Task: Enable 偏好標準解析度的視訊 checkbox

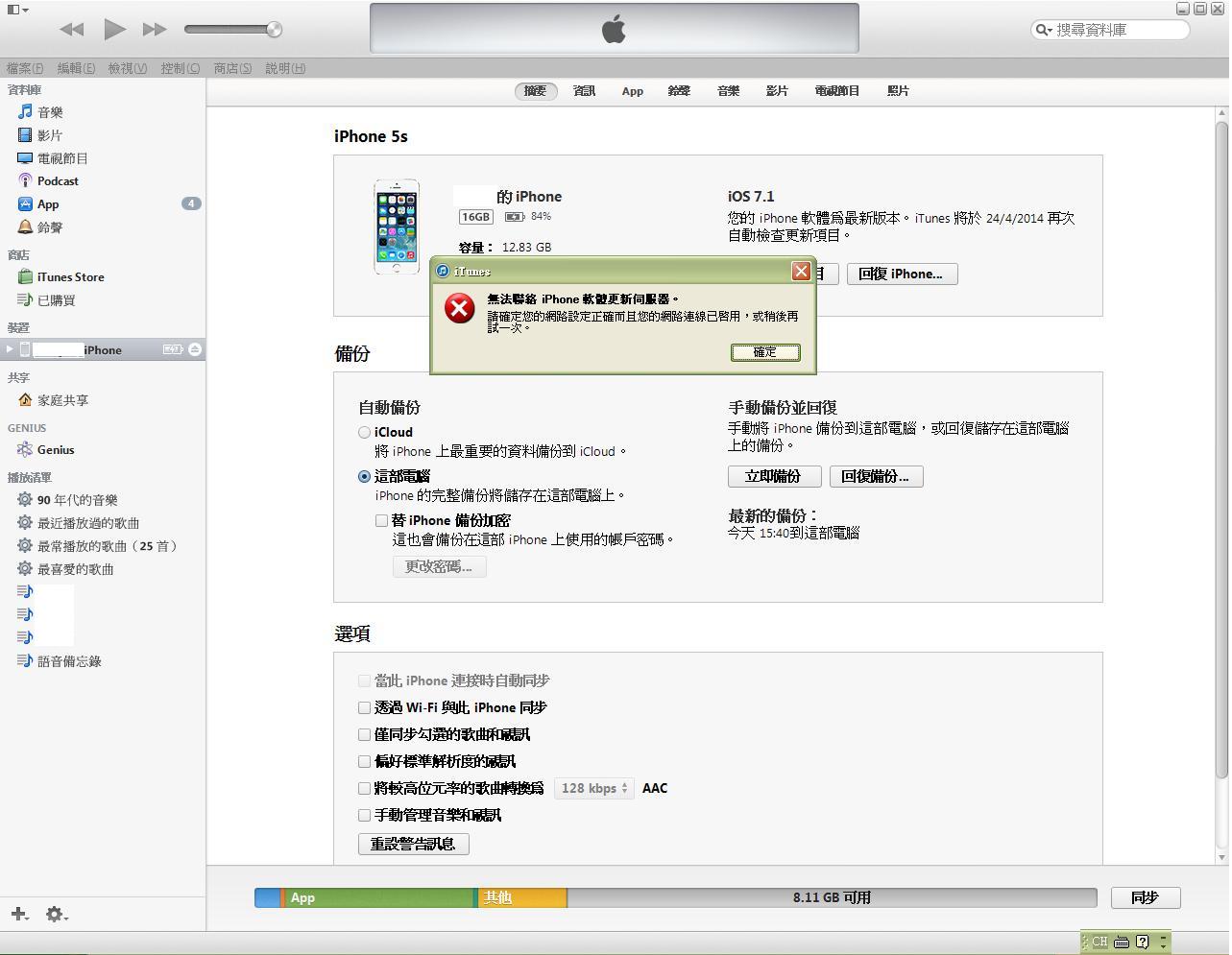Action: point(364,761)
